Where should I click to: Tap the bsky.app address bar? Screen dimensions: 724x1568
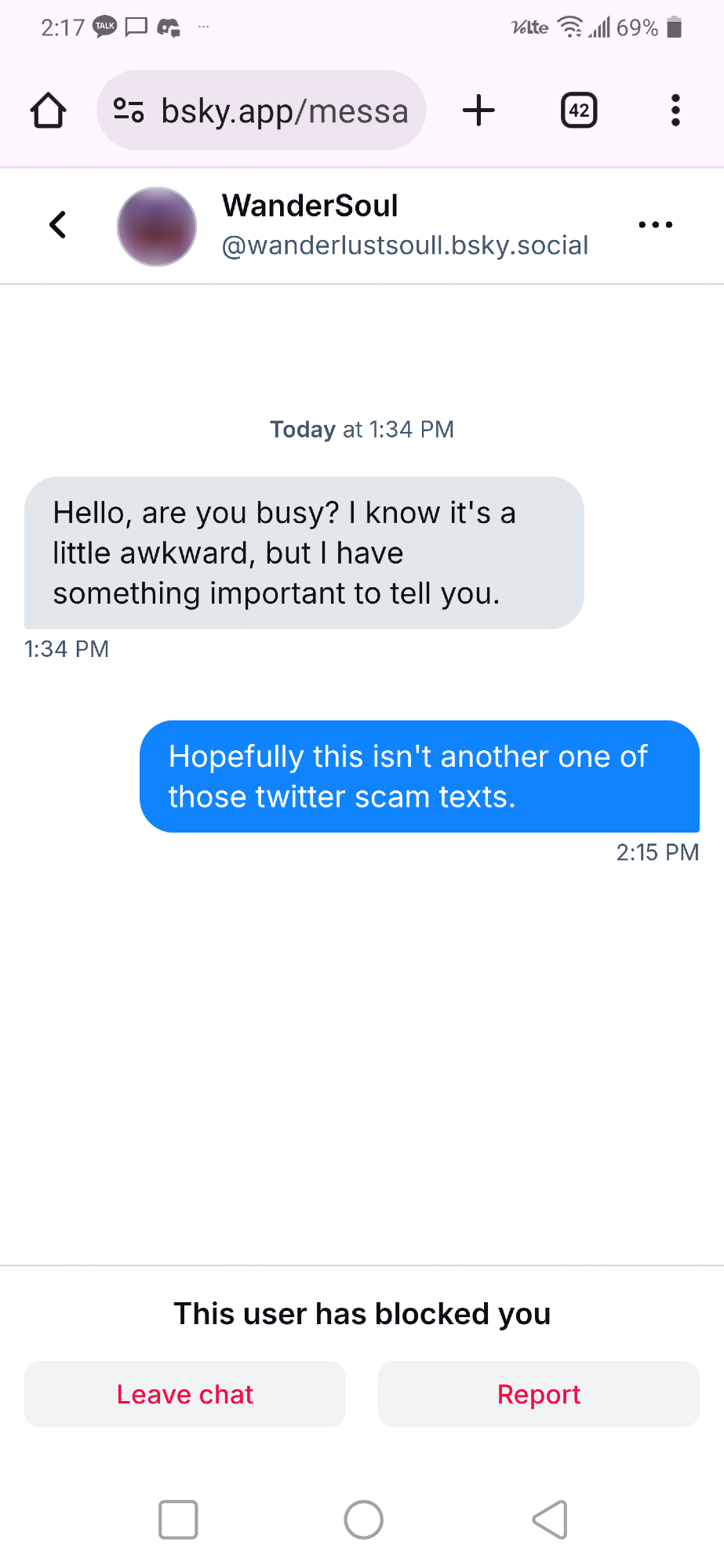pyautogui.click(x=284, y=111)
